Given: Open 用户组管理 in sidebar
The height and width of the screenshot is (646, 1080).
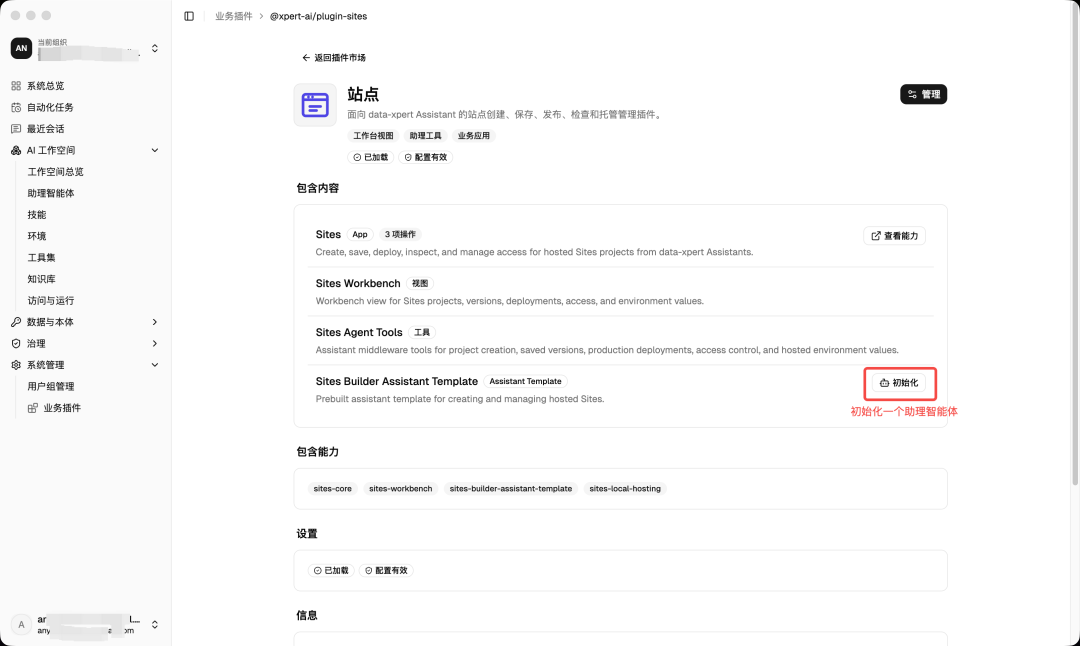Looking at the screenshot, I should coord(51,386).
